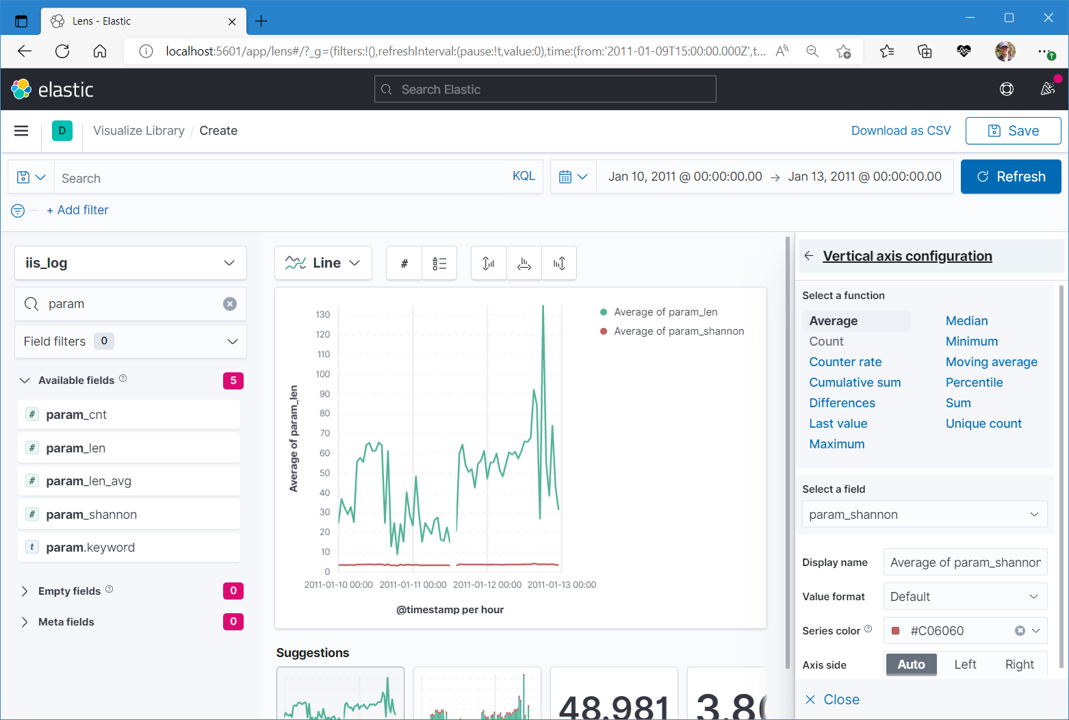The width and height of the screenshot is (1069, 720).
Task: Open browser profile avatar
Action: (1005, 51)
